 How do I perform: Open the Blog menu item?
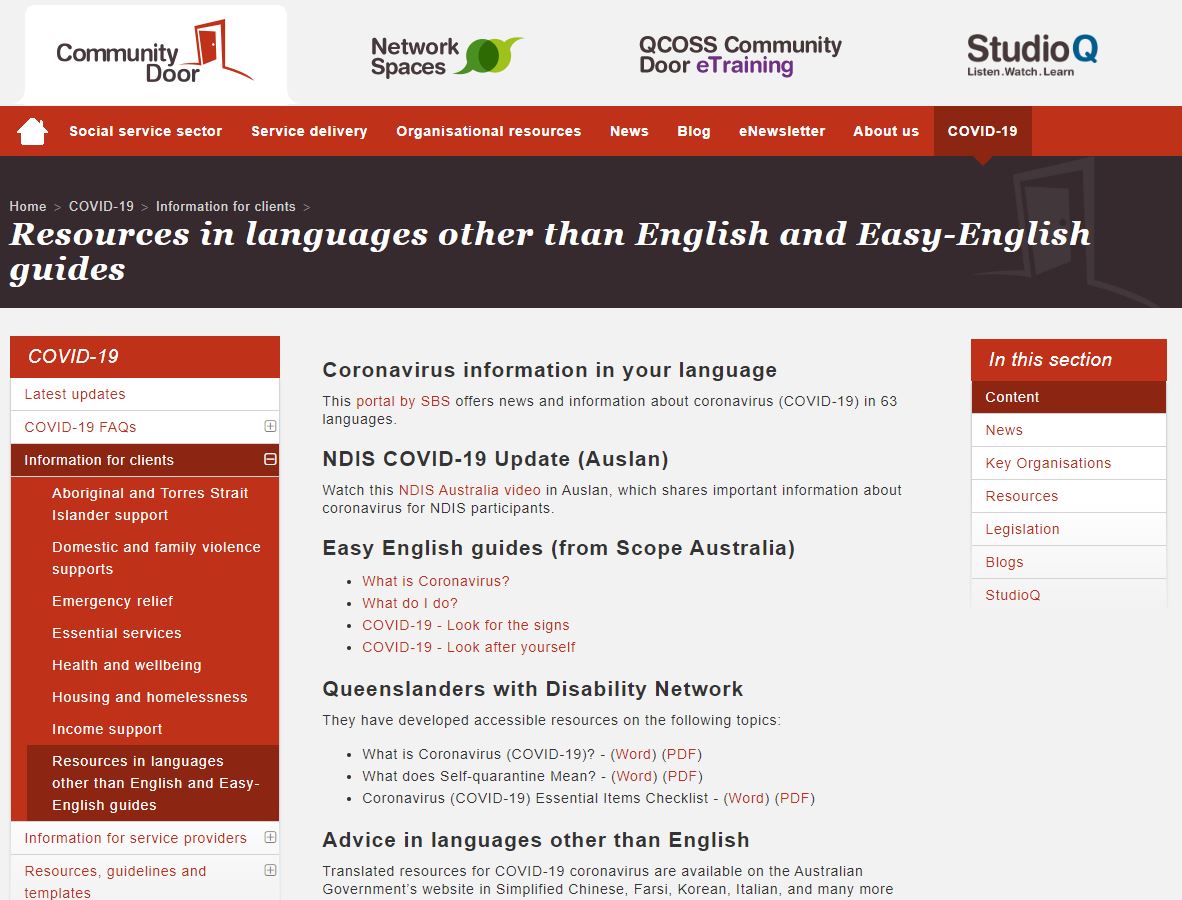click(x=694, y=131)
